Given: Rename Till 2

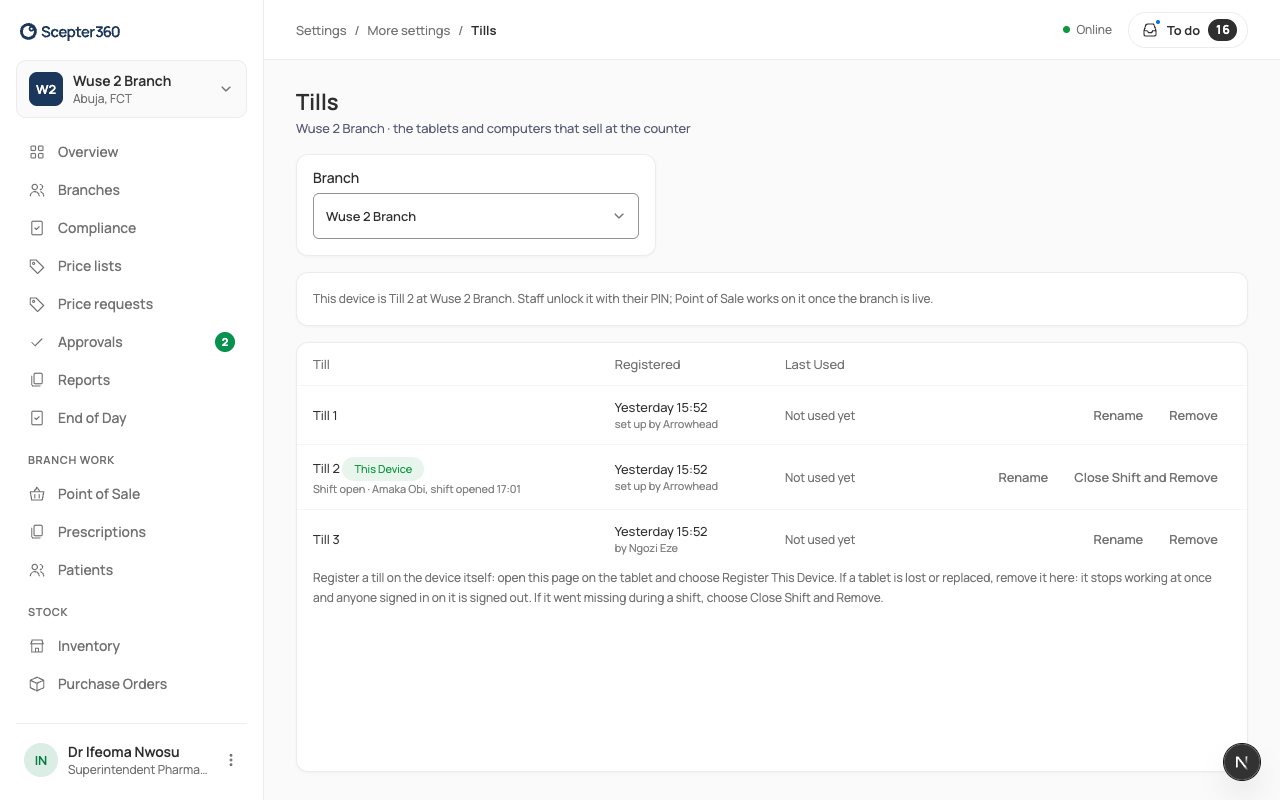Looking at the screenshot, I should pos(1023,478).
